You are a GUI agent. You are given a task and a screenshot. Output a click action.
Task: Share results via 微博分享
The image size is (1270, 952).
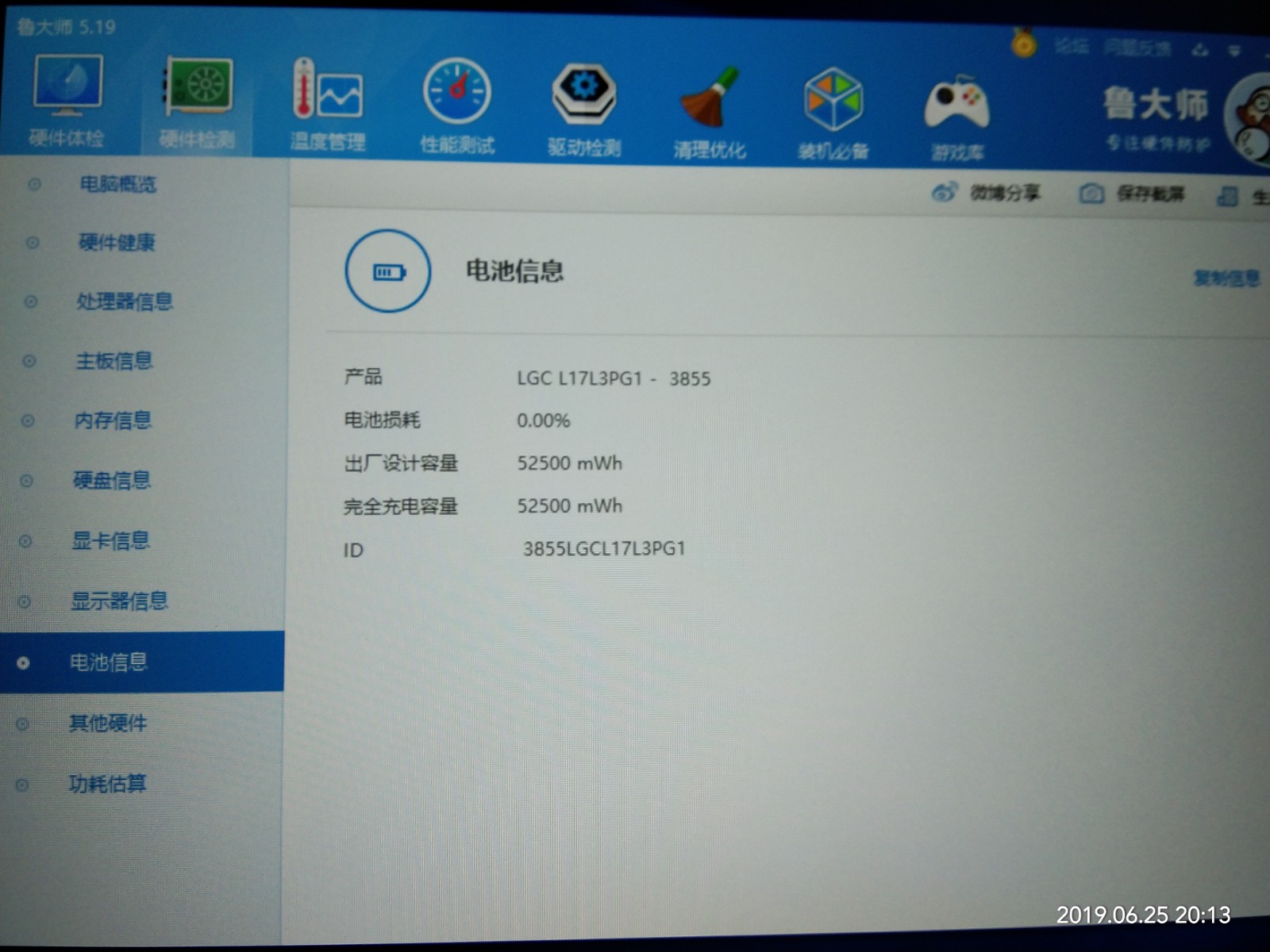[986, 192]
